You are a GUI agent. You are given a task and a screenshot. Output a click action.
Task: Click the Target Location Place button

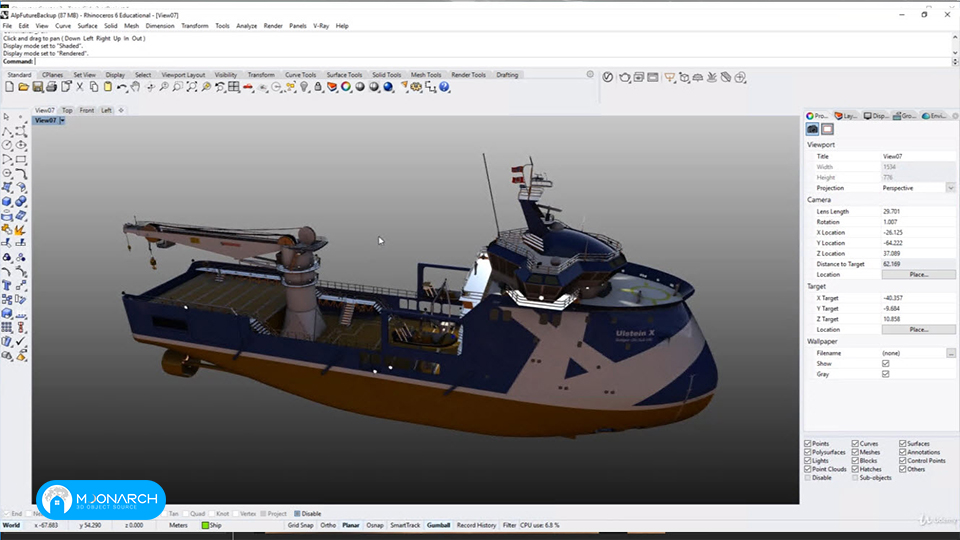point(918,329)
